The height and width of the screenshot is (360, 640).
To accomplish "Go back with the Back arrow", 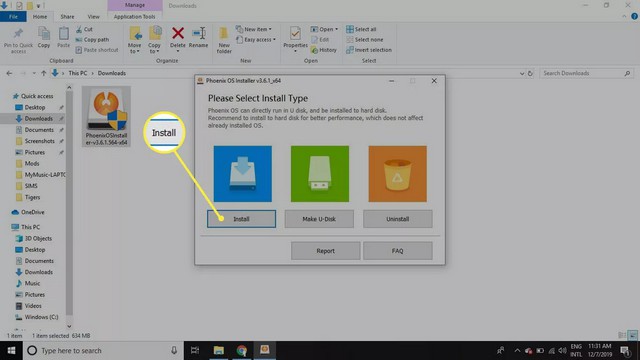I will point(9,73).
